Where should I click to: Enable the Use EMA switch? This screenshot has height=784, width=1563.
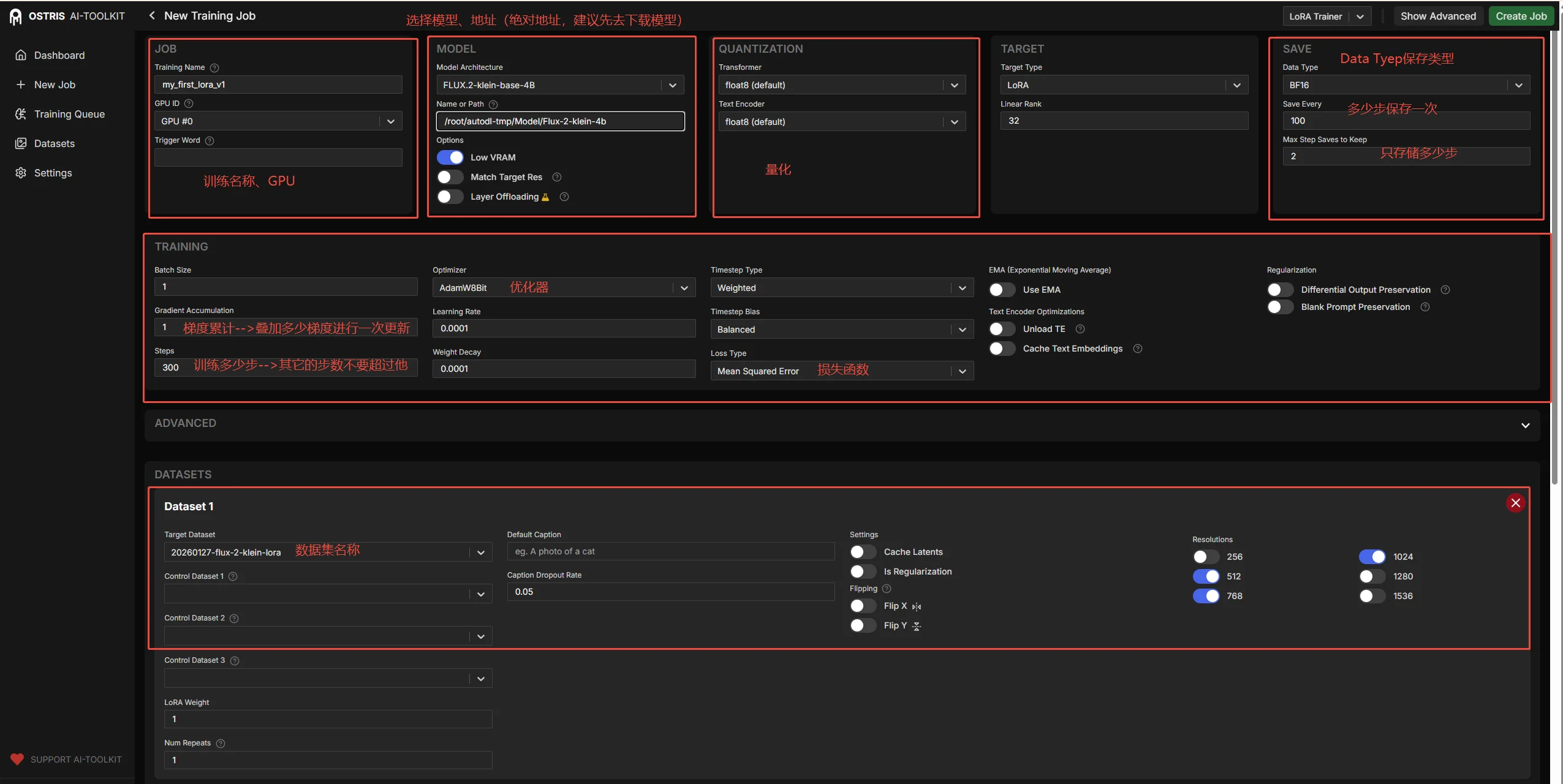tap(1002, 290)
